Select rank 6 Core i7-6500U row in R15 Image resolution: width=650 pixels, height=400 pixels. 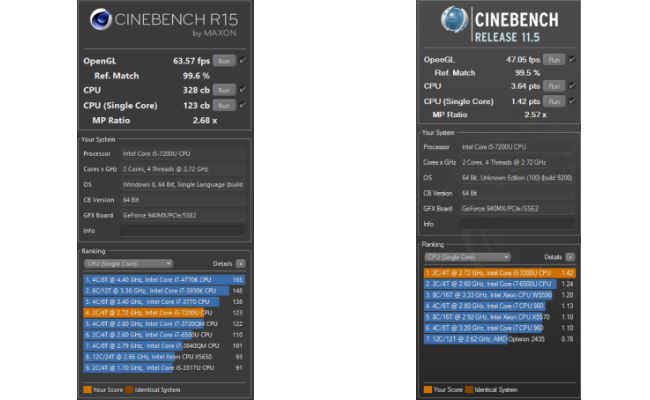coord(164,335)
